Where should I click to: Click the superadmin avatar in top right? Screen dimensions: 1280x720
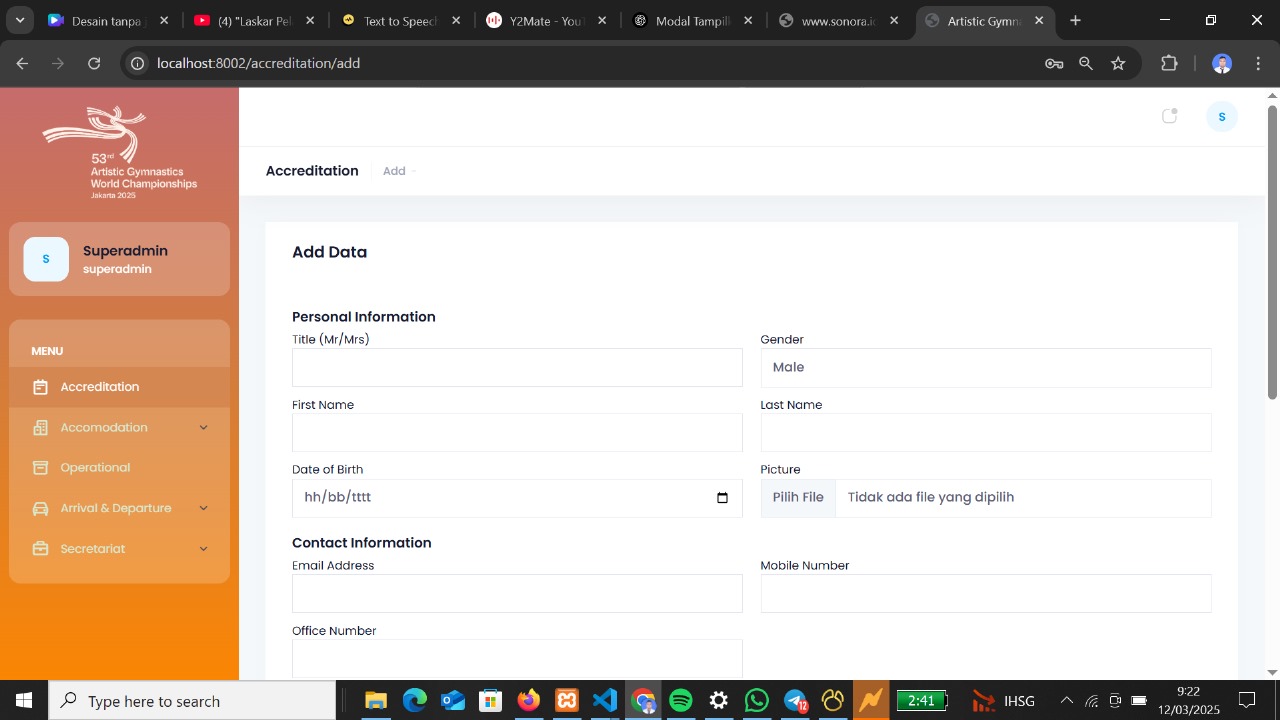(x=1221, y=117)
